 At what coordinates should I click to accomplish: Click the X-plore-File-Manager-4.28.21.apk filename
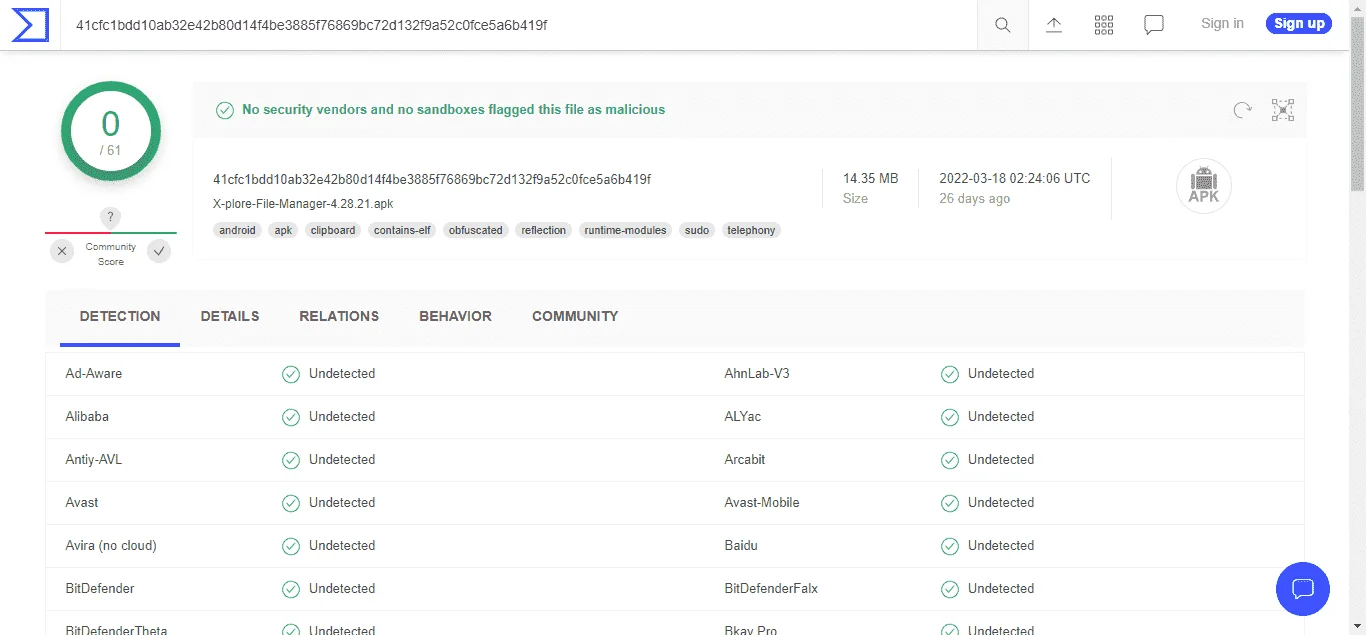click(305, 203)
